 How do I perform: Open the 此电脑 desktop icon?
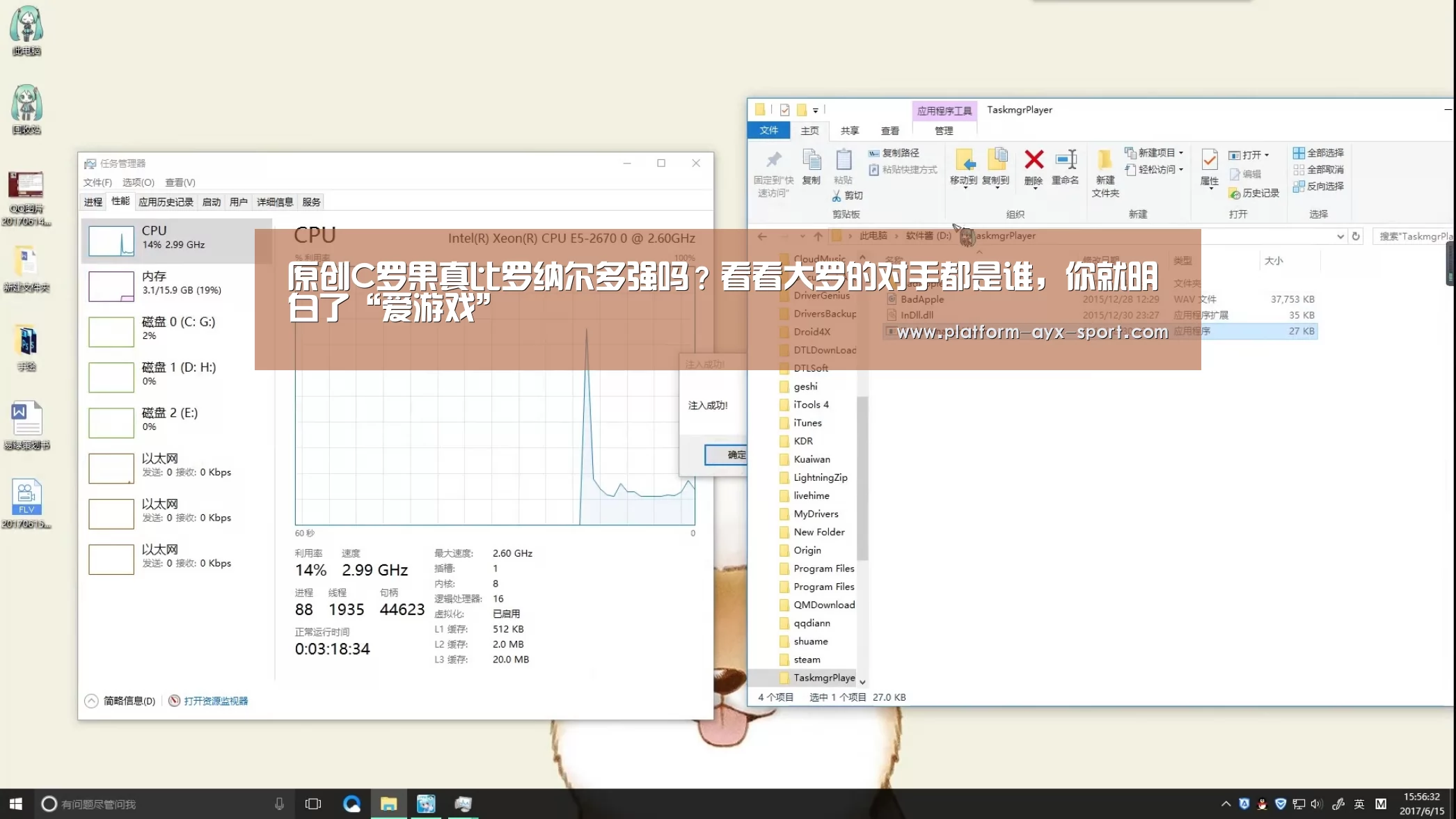(26, 31)
